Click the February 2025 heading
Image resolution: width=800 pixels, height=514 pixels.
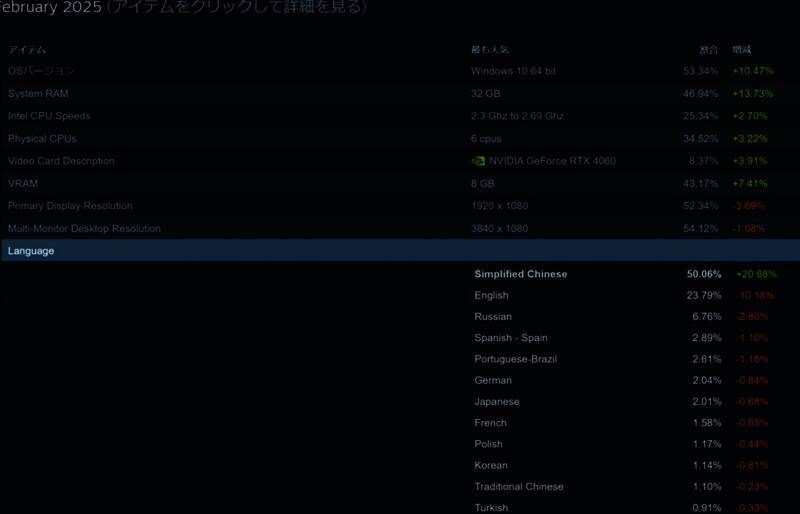coord(50,8)
